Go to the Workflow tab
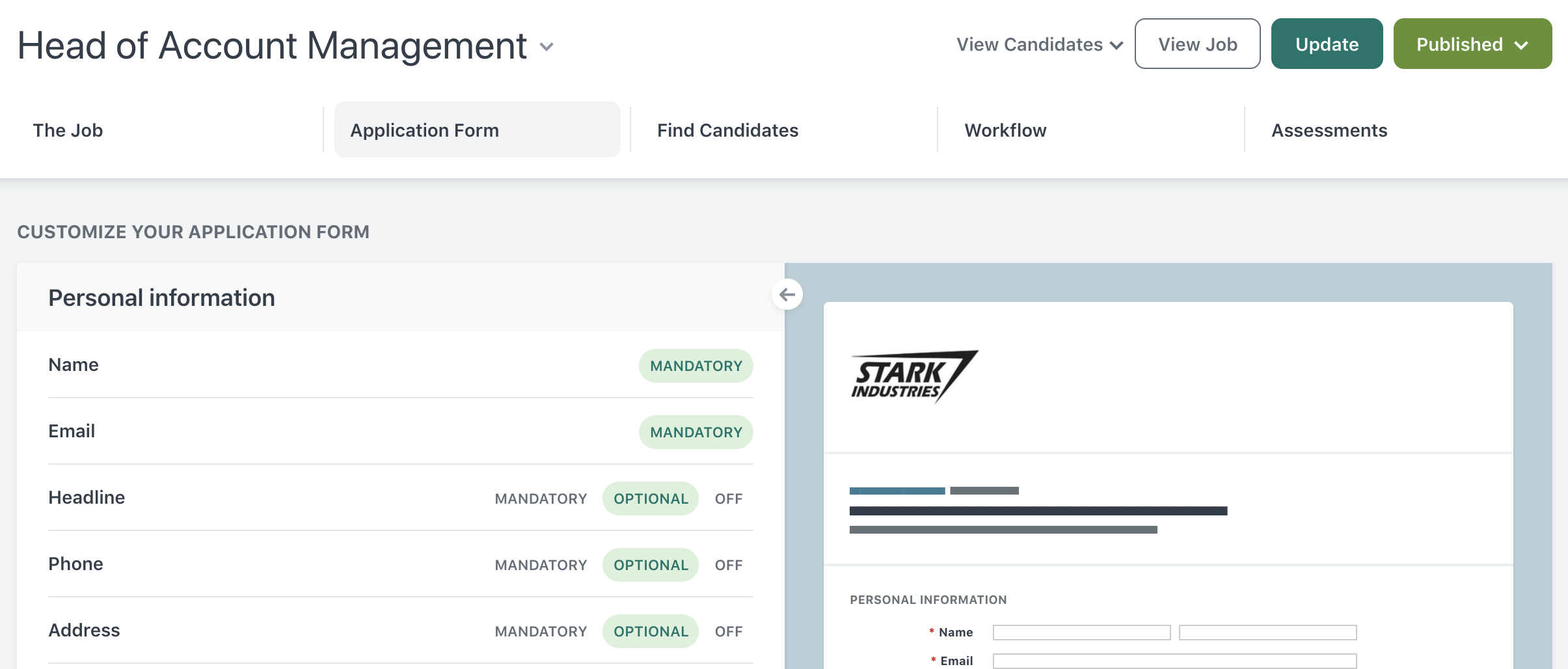 tap(1005, 130)
